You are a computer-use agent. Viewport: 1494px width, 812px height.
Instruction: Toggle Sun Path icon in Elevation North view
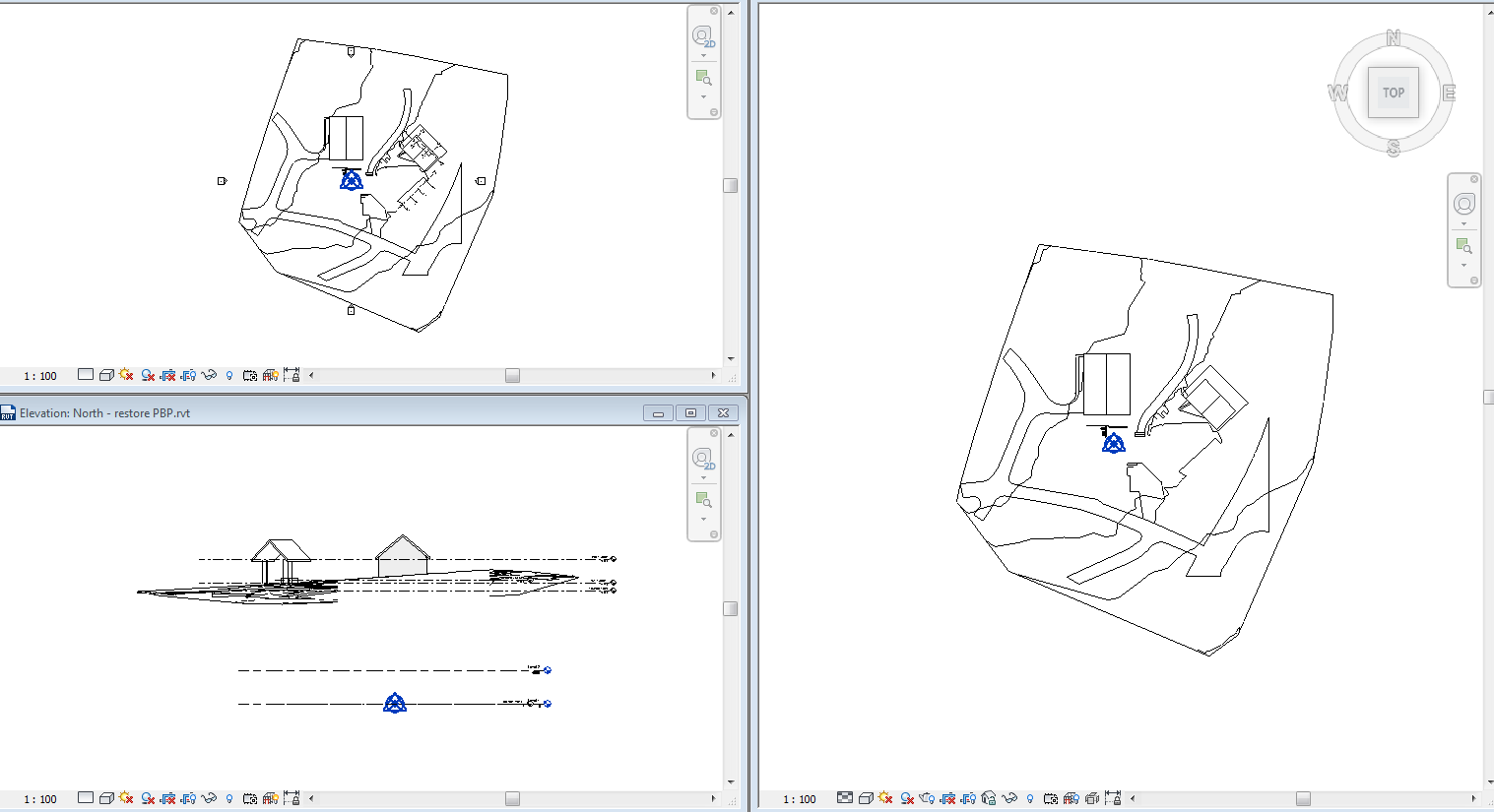[126, 798]
